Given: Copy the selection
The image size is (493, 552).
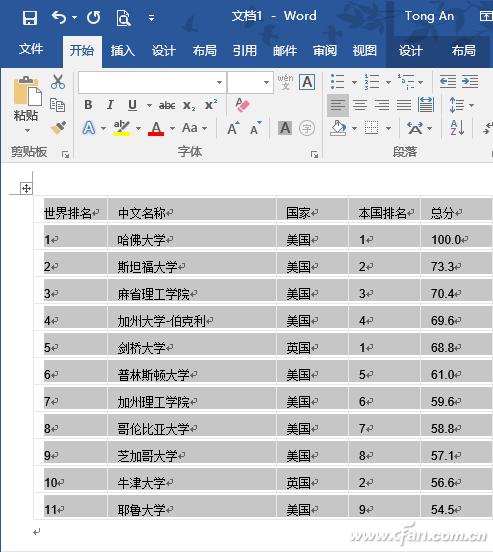Looking at the screenshot, I should click(57, 105).
